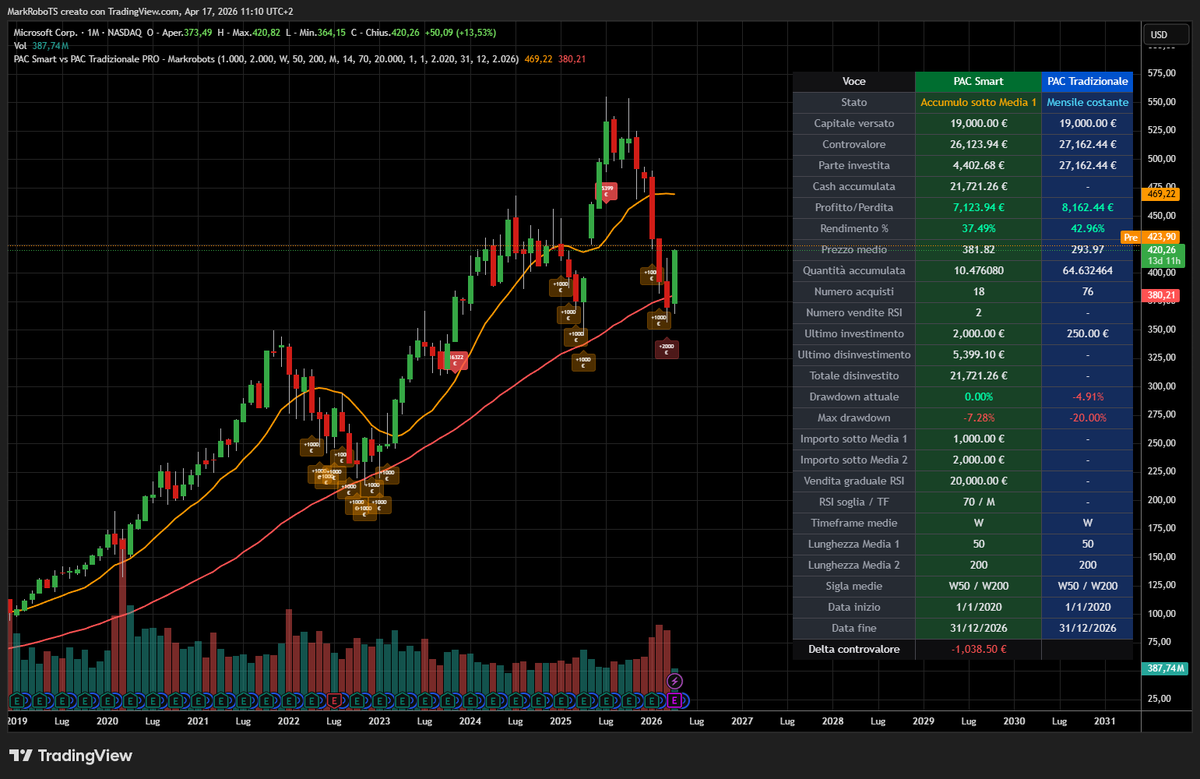Click the 20,000.00 € Vendita graduale RSI cell
Image resolution: width=1200 pixels, height=779 pixels.
click(978, 480)
